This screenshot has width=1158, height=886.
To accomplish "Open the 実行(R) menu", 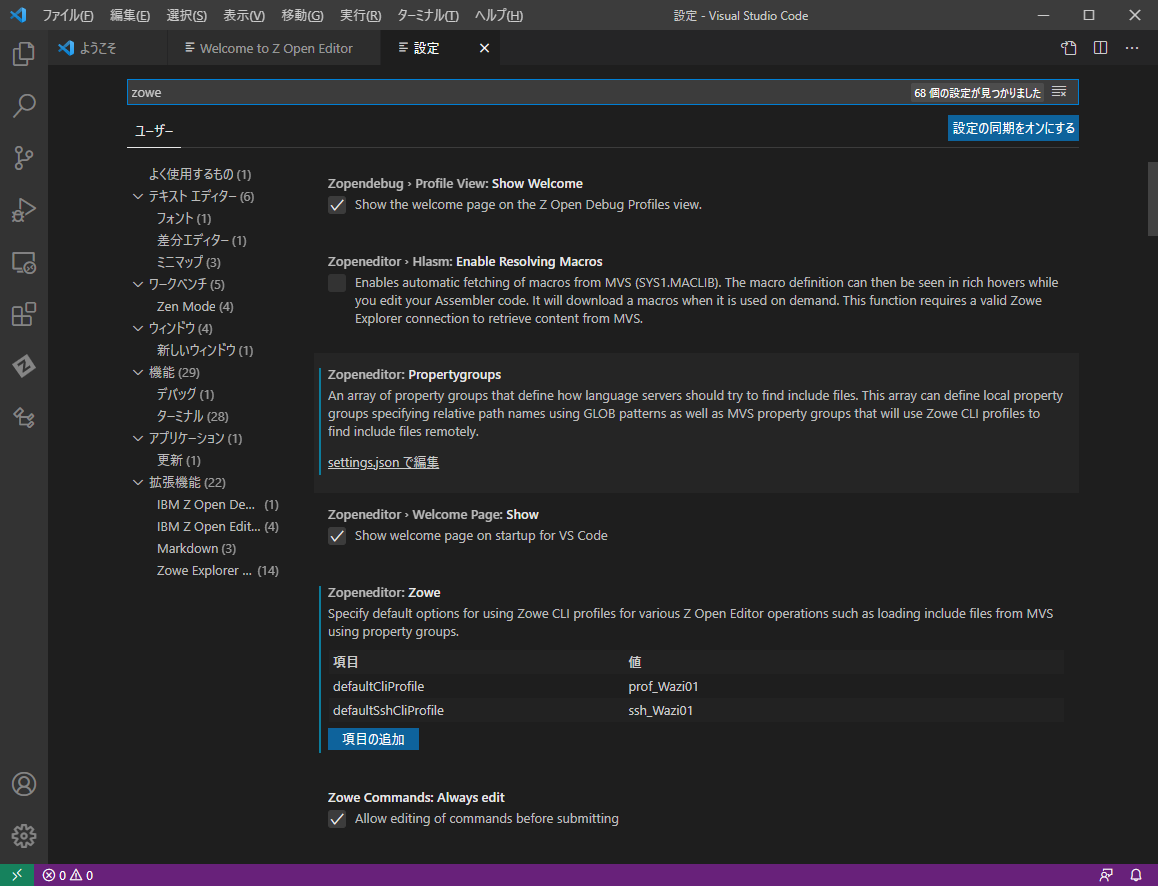I will coord(360,16).
